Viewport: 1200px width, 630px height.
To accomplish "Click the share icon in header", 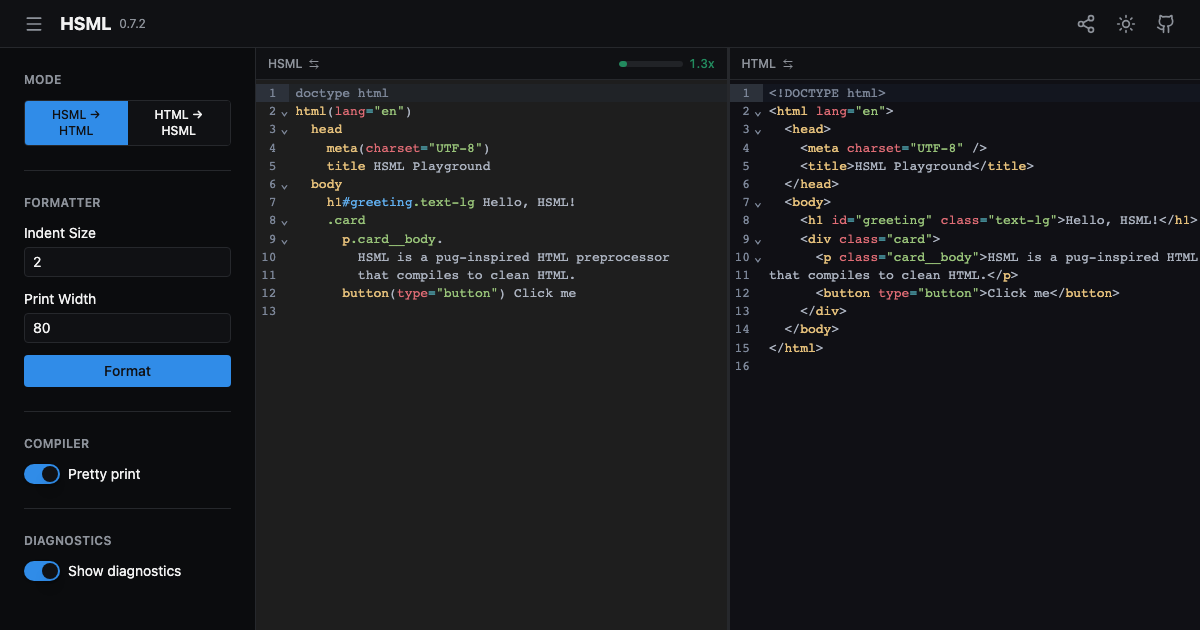I will coord(1086,24).
